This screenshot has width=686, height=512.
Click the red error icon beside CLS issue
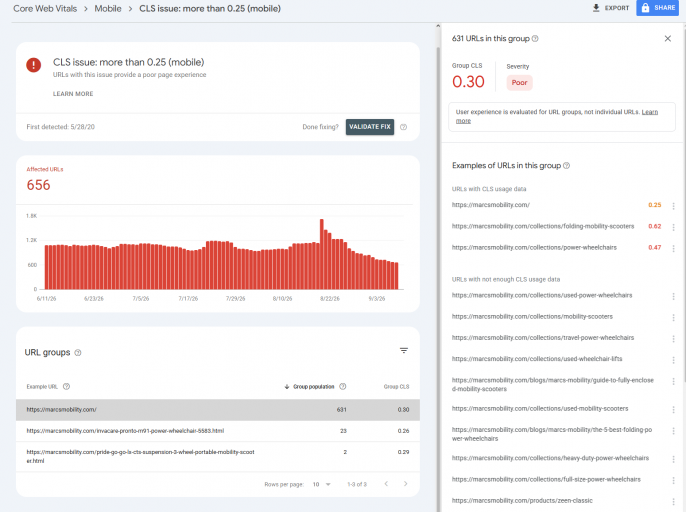point(34,65)
